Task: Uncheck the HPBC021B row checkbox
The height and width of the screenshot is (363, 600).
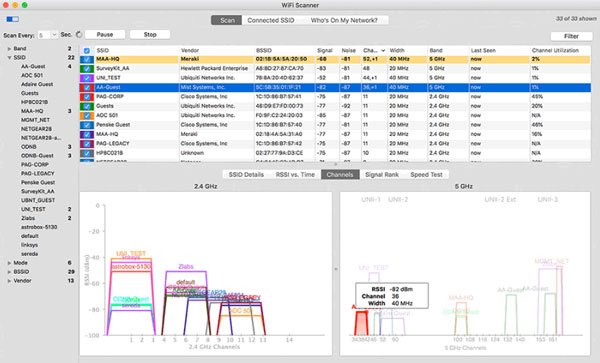Action: (x=87, y=153)
